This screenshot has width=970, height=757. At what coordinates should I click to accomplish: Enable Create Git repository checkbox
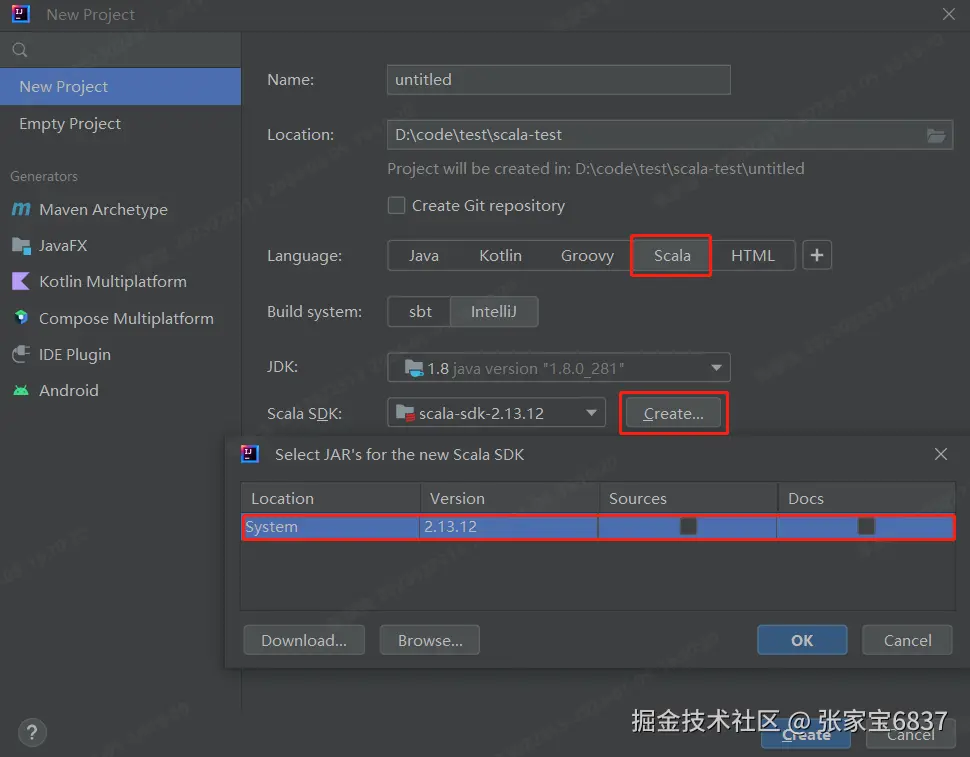pyautogui.click(x=396, y=205)
